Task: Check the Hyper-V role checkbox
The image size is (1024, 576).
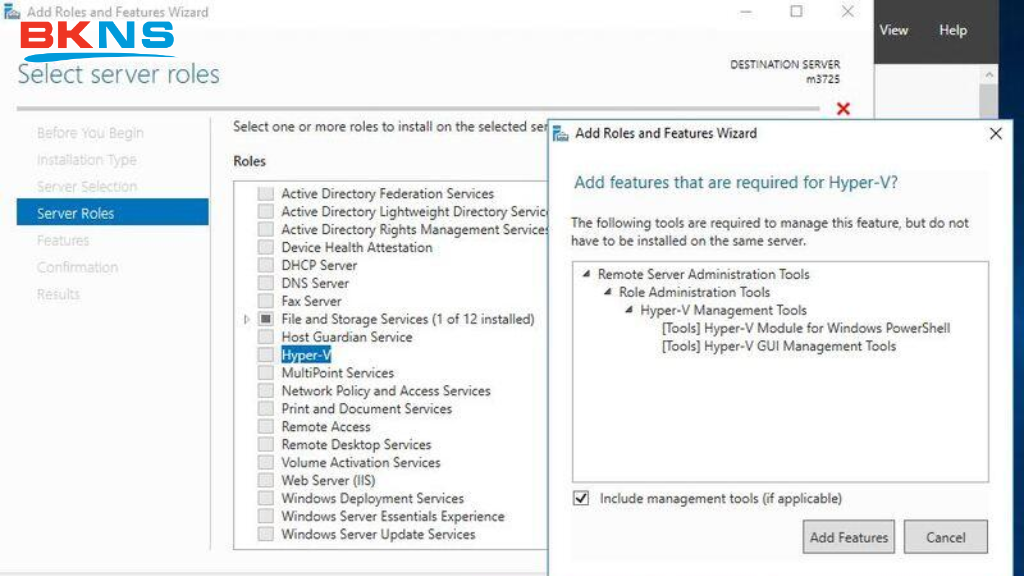Action: coord(265,355)
